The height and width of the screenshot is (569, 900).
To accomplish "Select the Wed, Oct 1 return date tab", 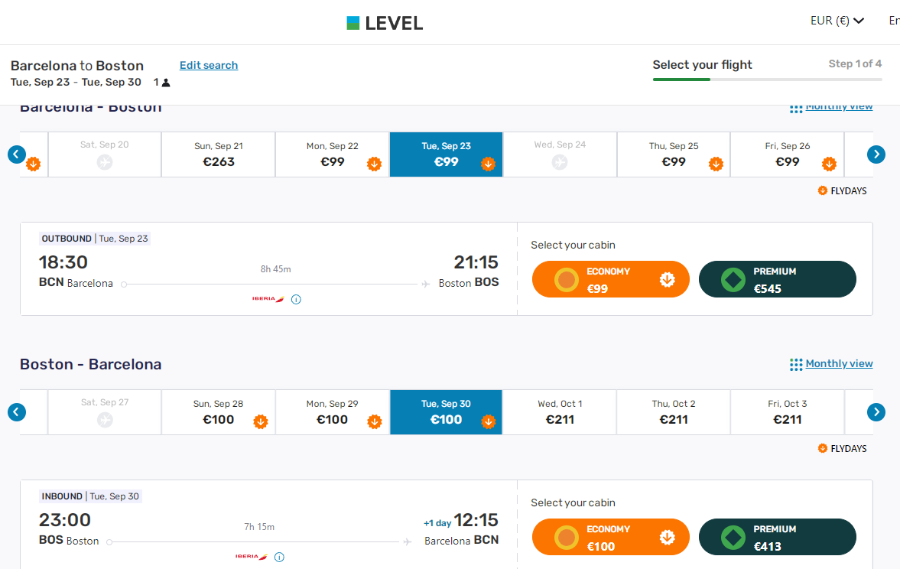I will 560,412.
